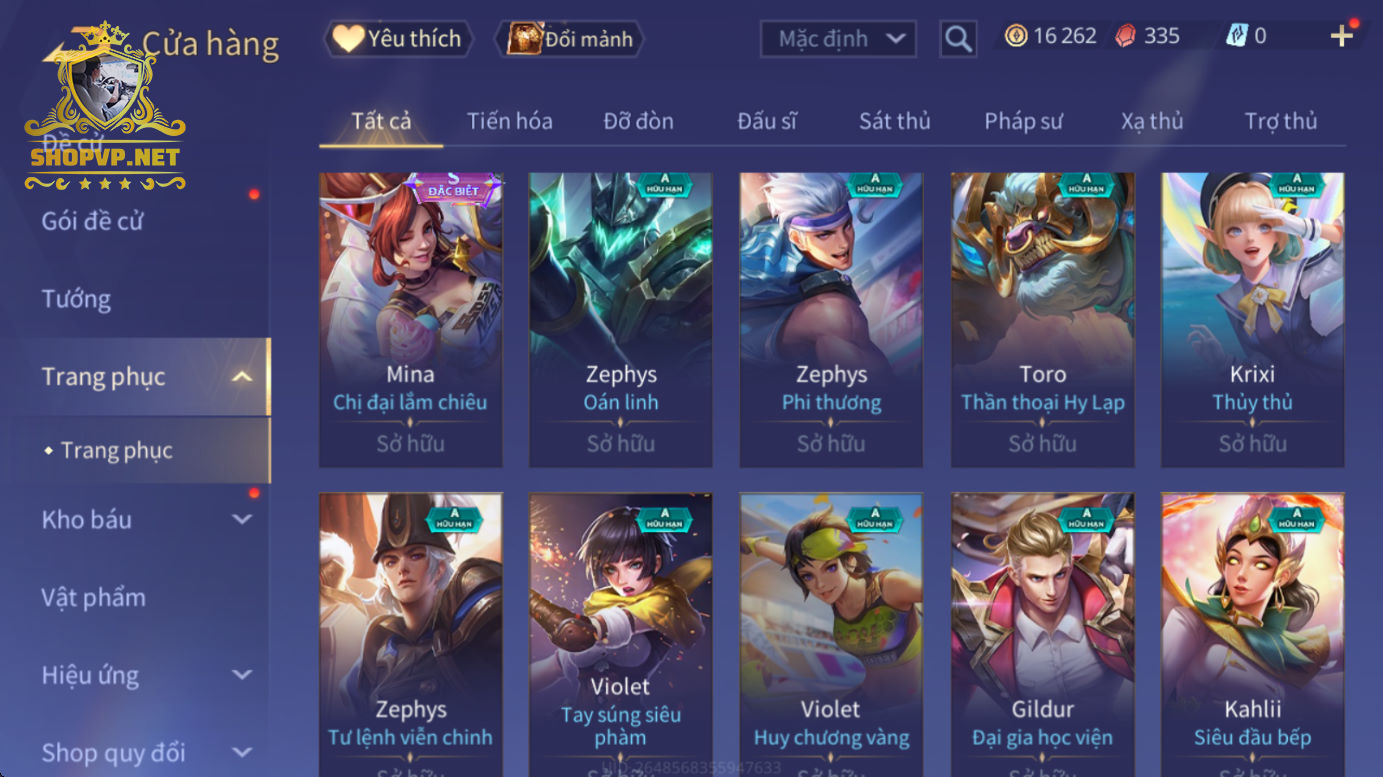The image size is (1383, 777).
Task: Open Tướng in the sidebar
Action: coord(76,299)
